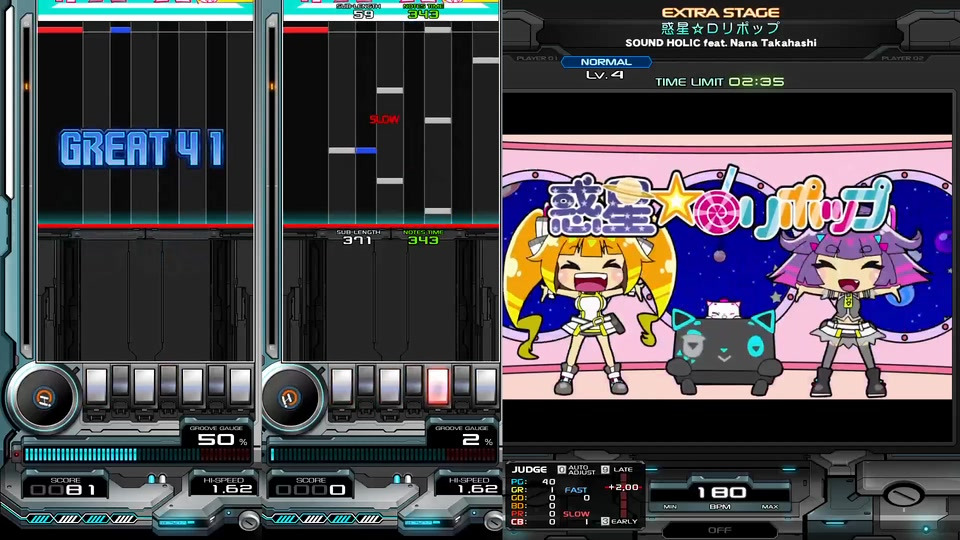Viewport: 960px width, 540px height.
Task: Click the SLOW label in judge panel
Action: (576, 514)
